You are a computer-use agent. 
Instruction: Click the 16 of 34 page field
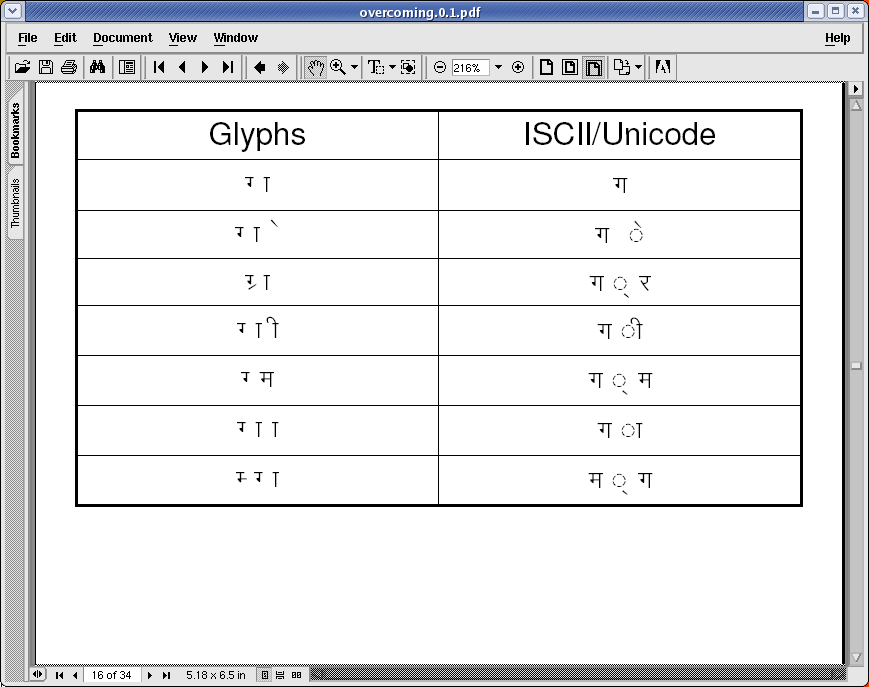[111, 675]
